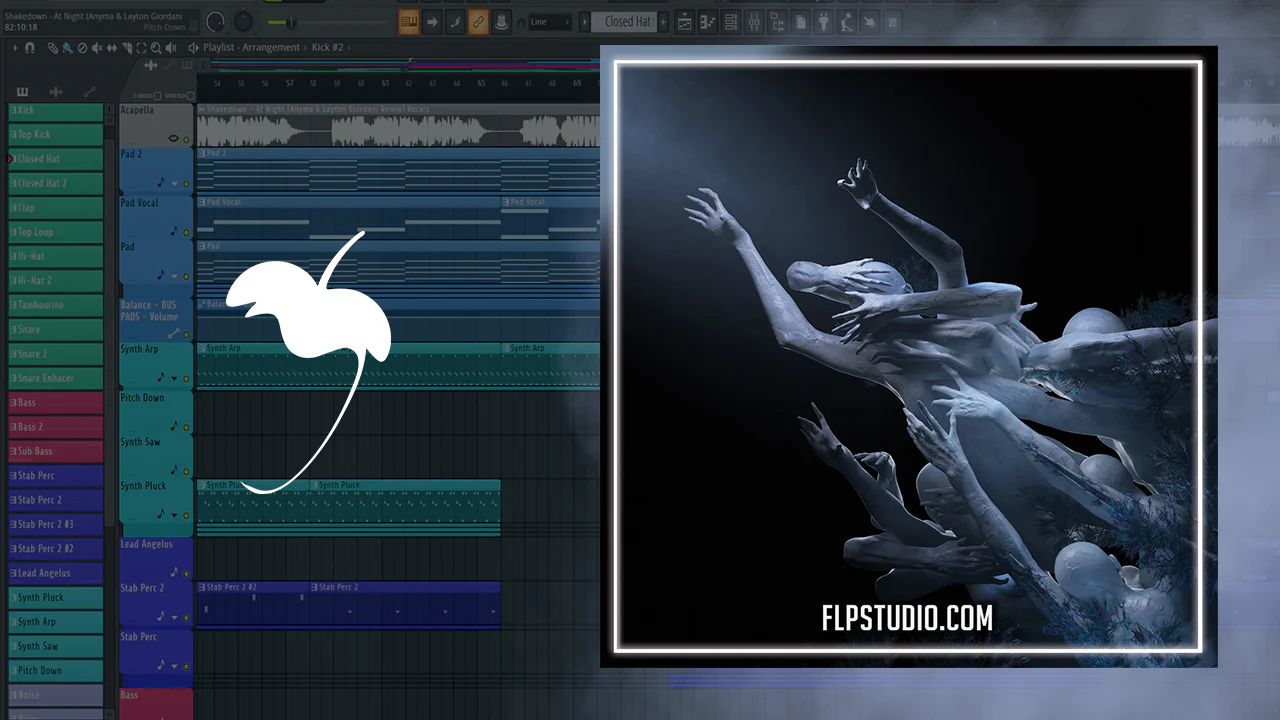
Task: Select the Tambourine pattern in picker
Action: [x=56, y=305]
